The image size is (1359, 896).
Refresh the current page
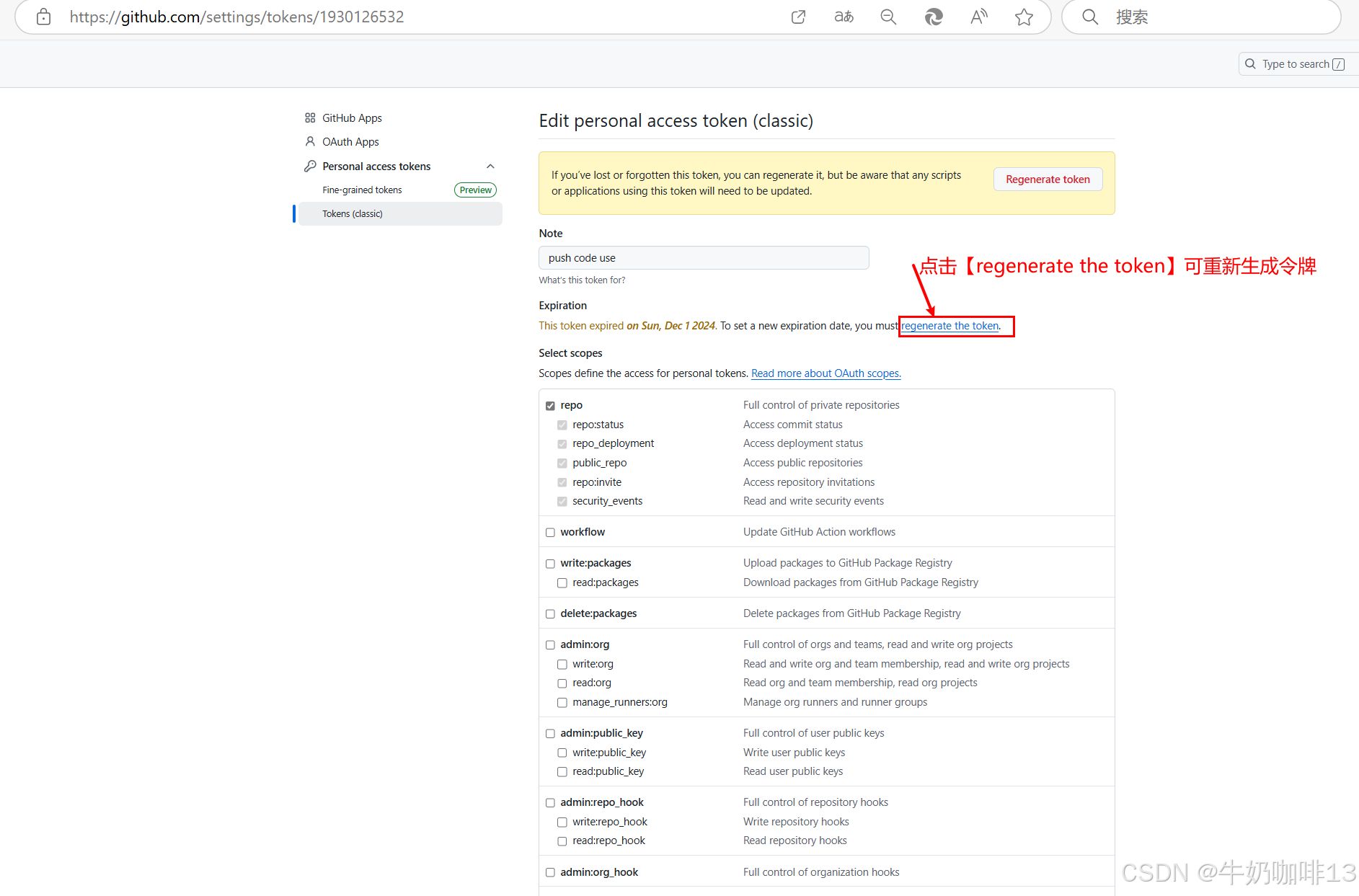[x=934, y=17]
